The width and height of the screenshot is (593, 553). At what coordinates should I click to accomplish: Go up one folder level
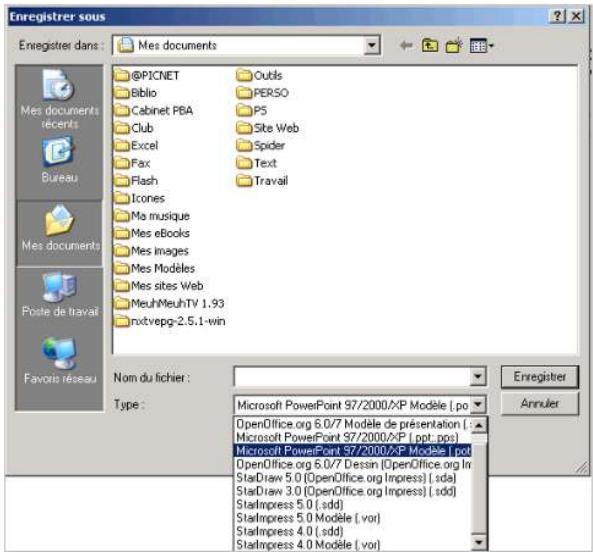click(x=430, y=46)
